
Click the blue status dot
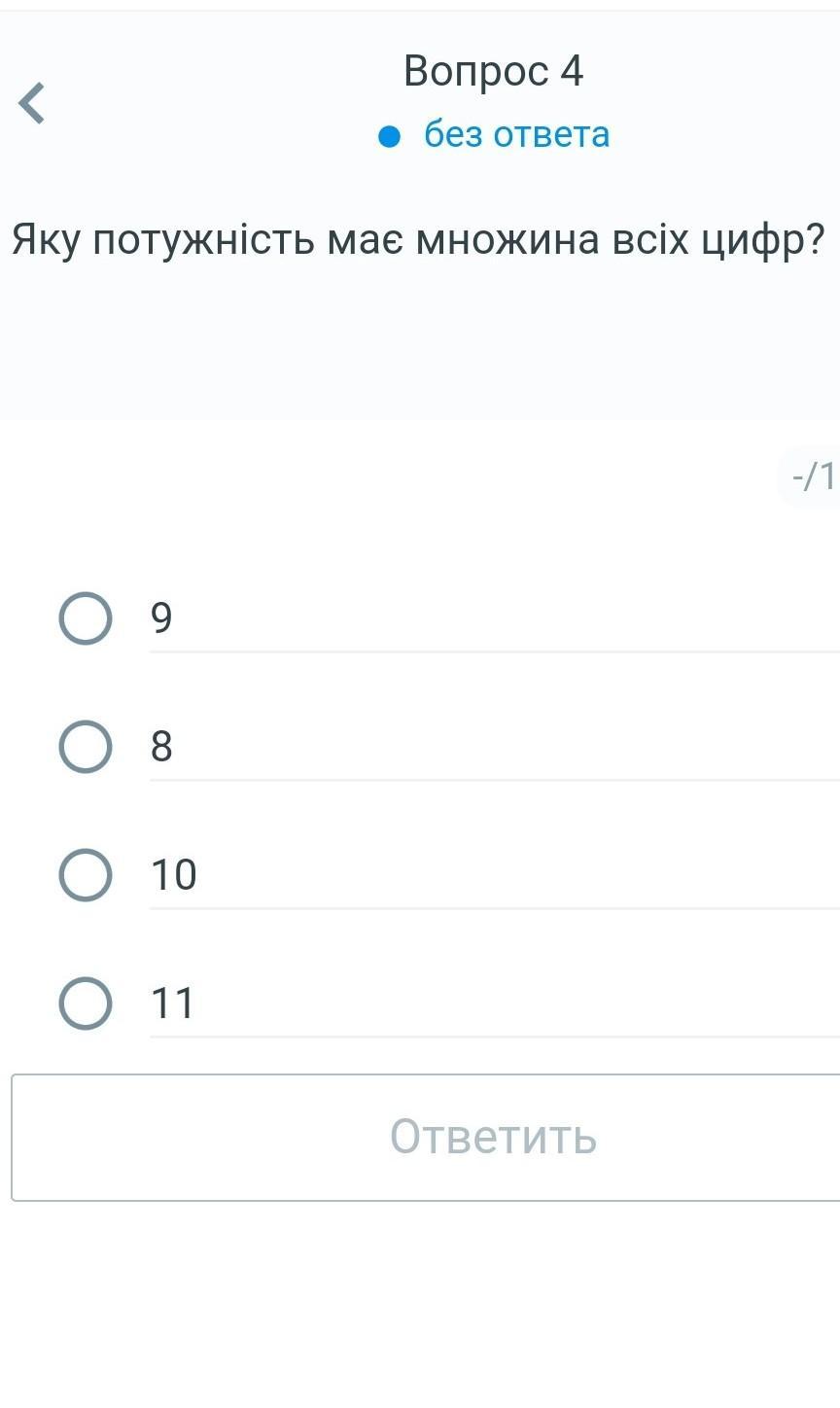pos(389,136)
